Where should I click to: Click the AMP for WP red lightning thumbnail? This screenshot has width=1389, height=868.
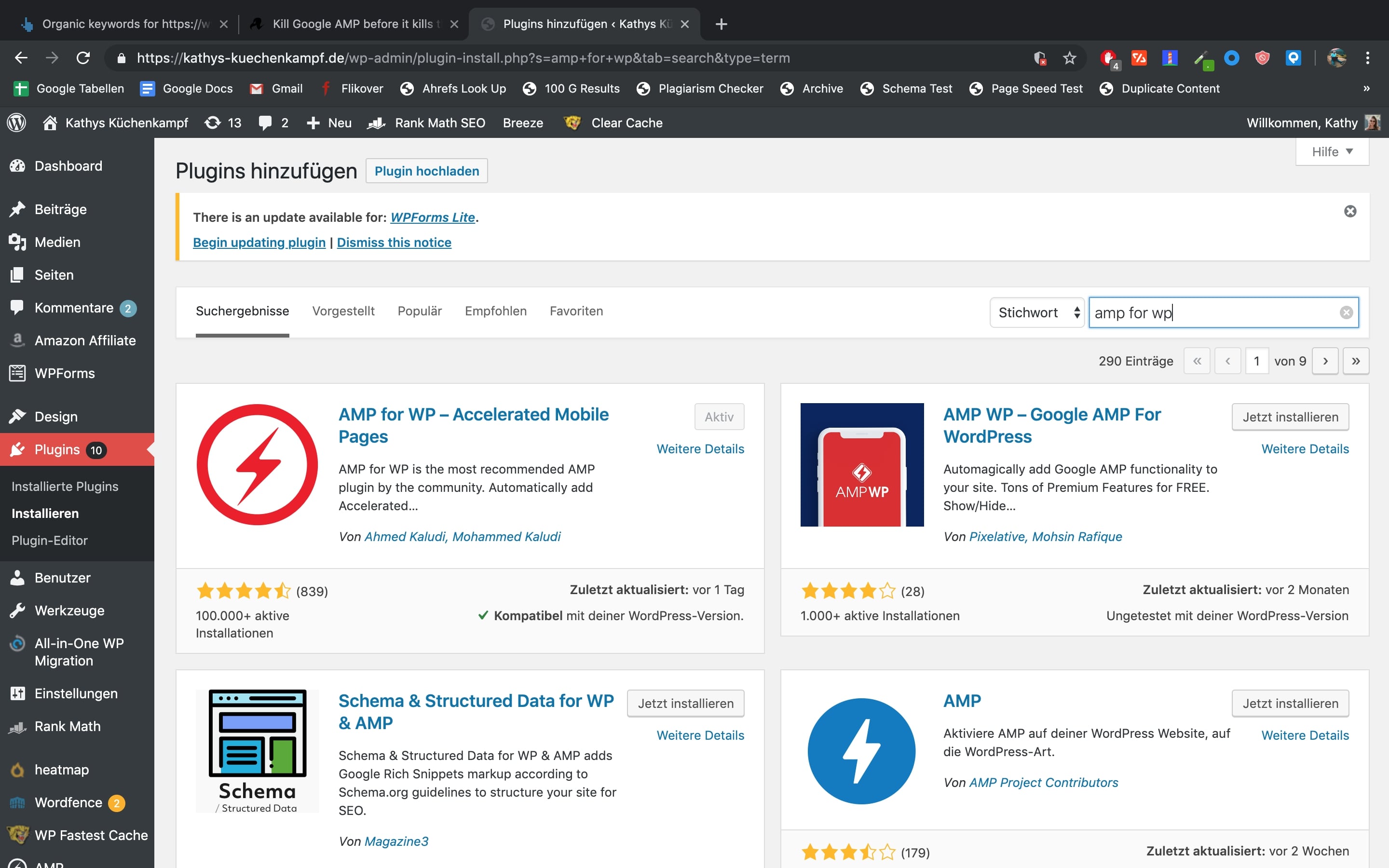tap(257, 464)
